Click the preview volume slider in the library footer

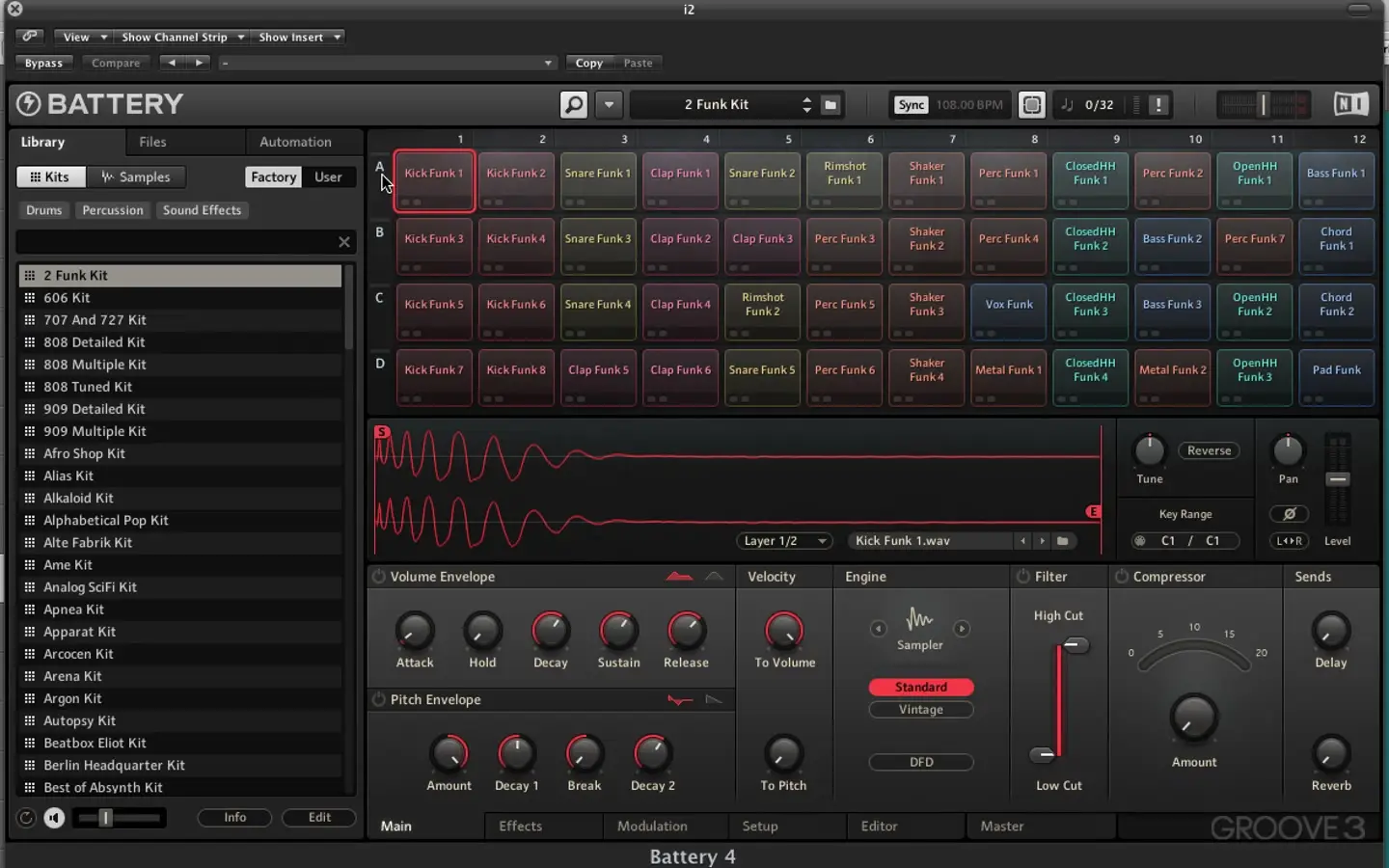click(118, 818)
